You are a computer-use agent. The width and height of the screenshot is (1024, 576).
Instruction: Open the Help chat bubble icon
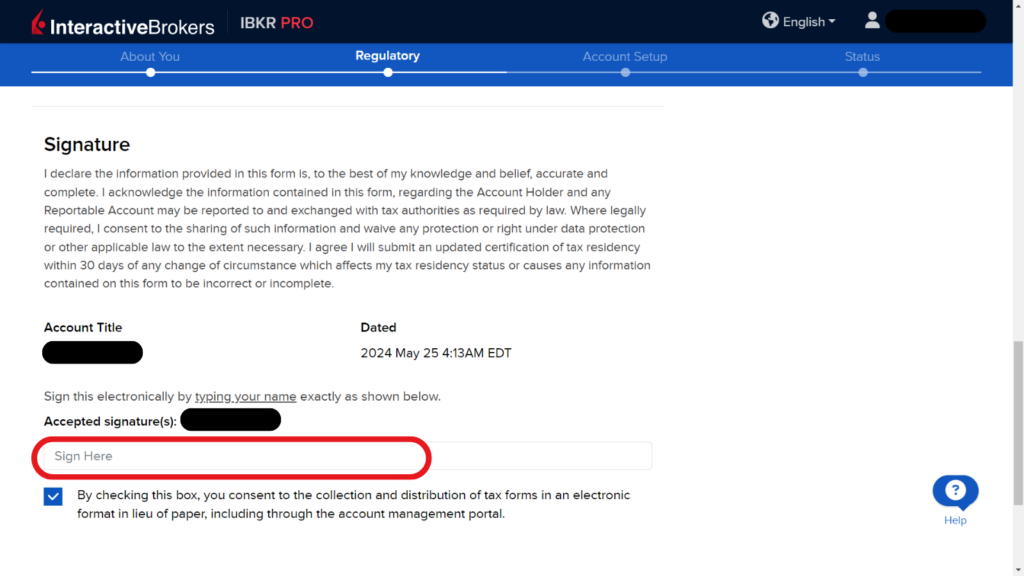(x=955, y=492)
